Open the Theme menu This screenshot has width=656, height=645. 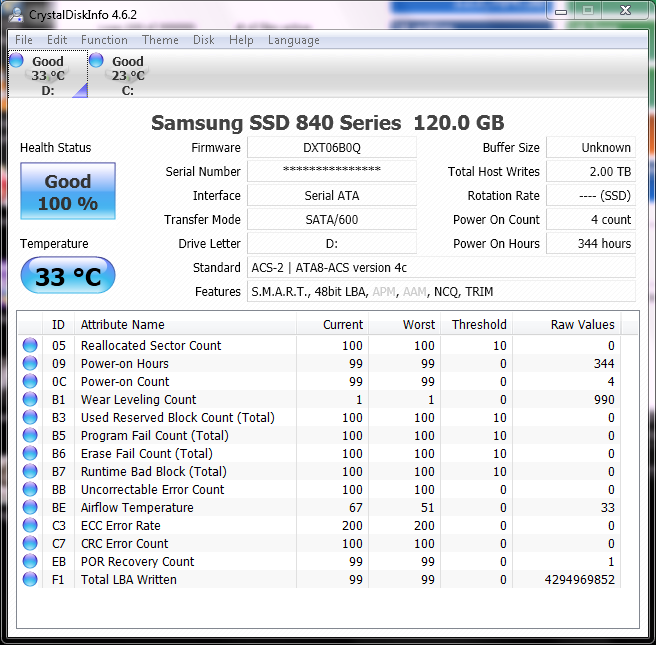coord(160,40)
